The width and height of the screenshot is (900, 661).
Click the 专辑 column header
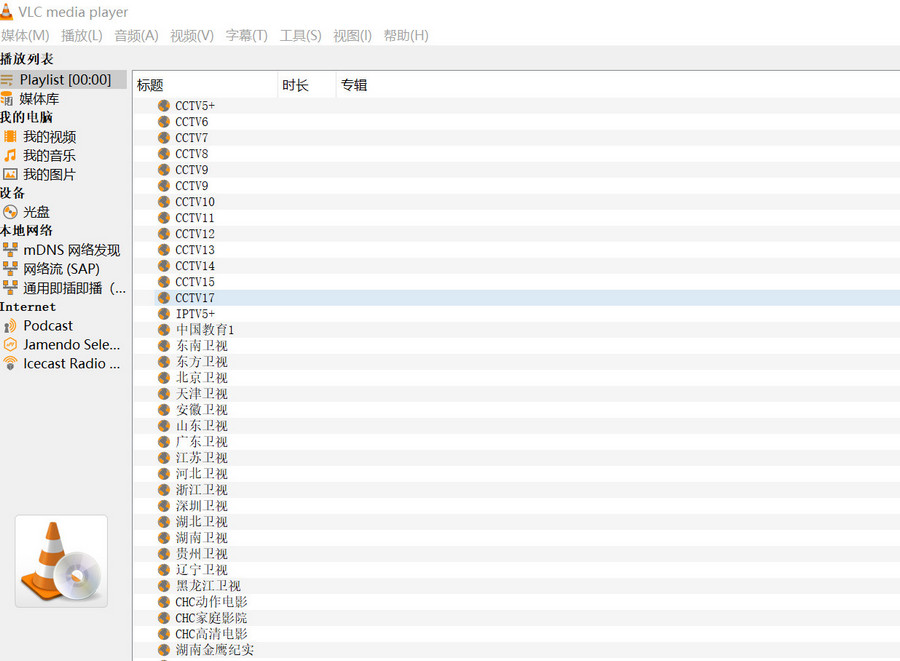(354, 85)
